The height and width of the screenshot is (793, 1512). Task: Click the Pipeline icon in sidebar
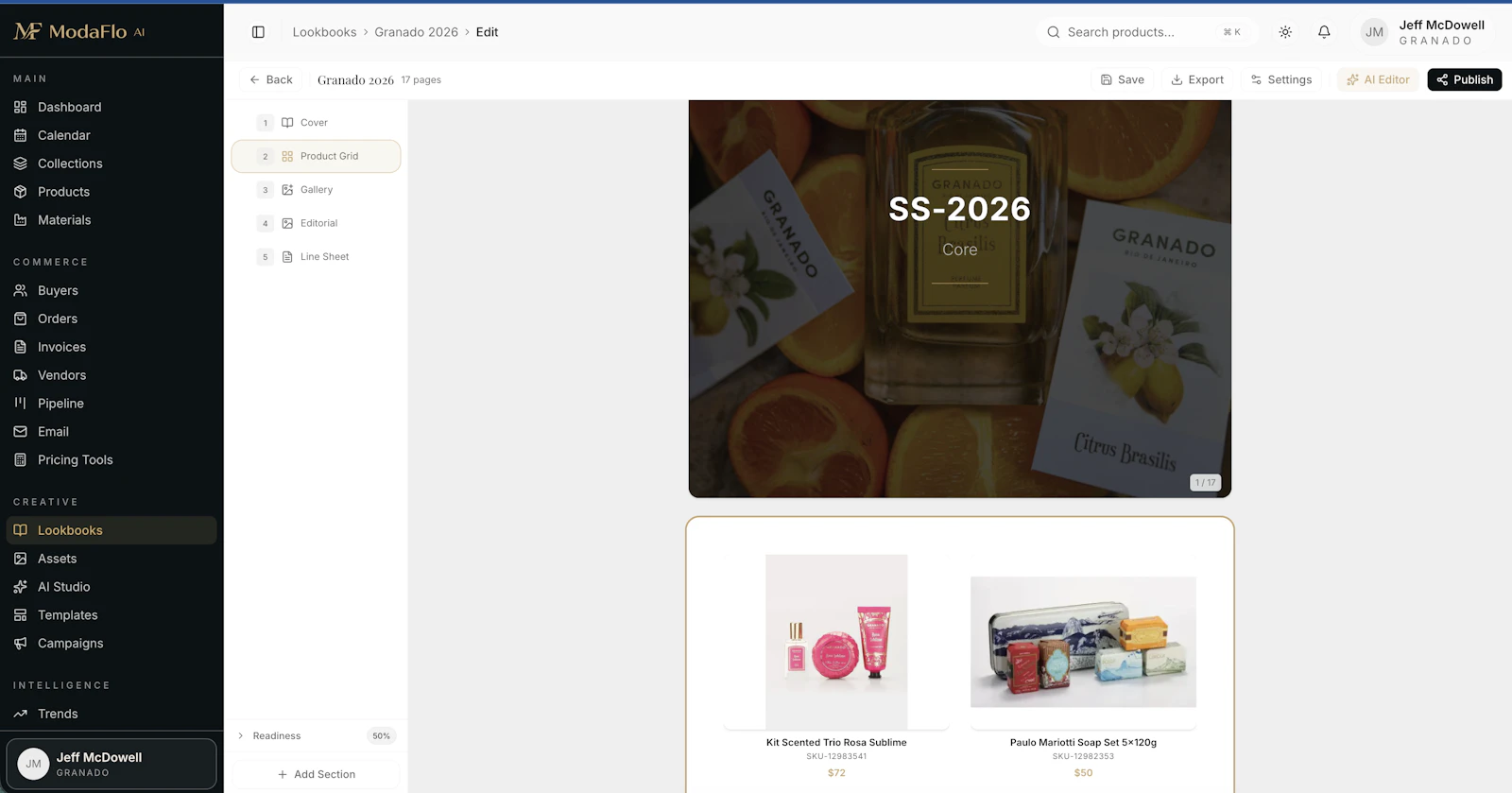[x=21, y=403]
